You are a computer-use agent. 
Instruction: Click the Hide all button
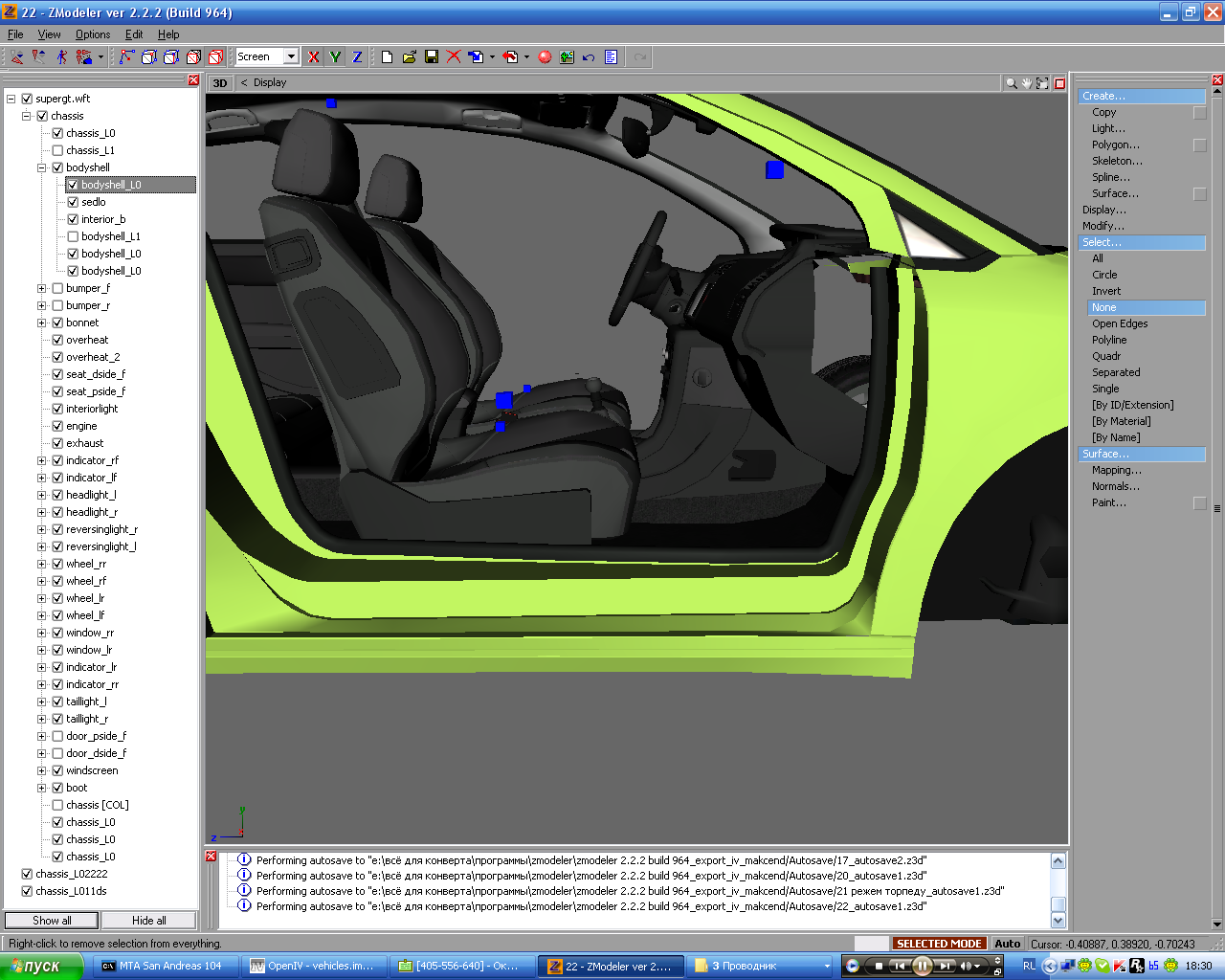tap(148, 920)
